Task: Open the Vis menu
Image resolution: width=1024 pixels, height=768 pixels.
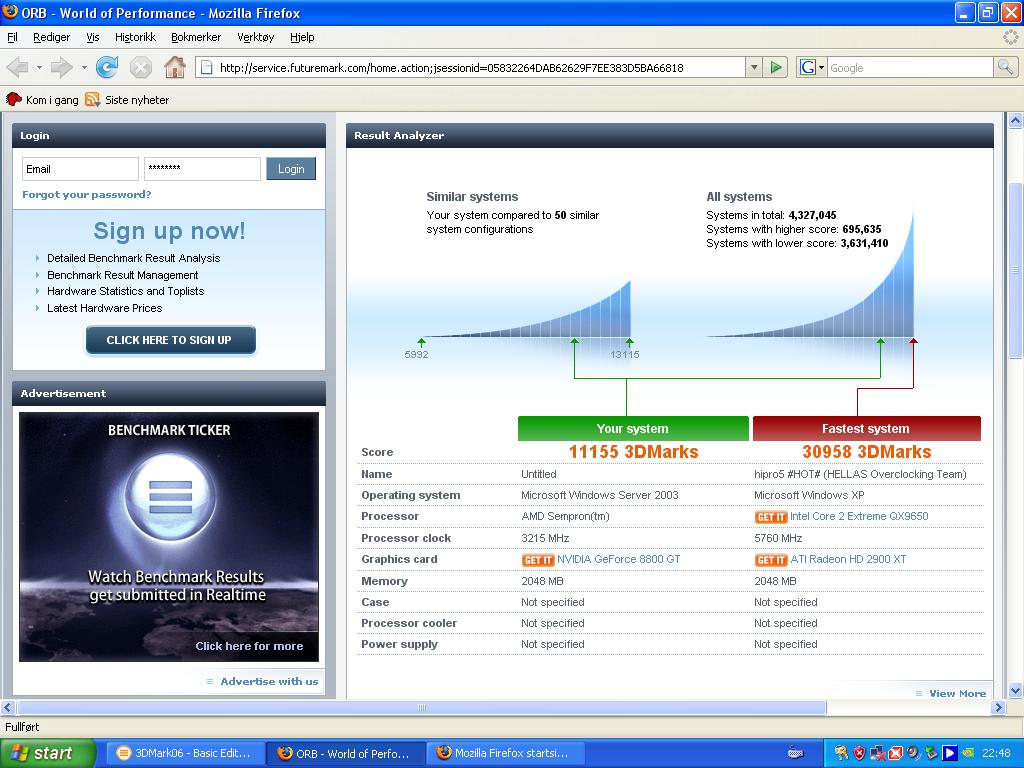Action: point(93,37)
